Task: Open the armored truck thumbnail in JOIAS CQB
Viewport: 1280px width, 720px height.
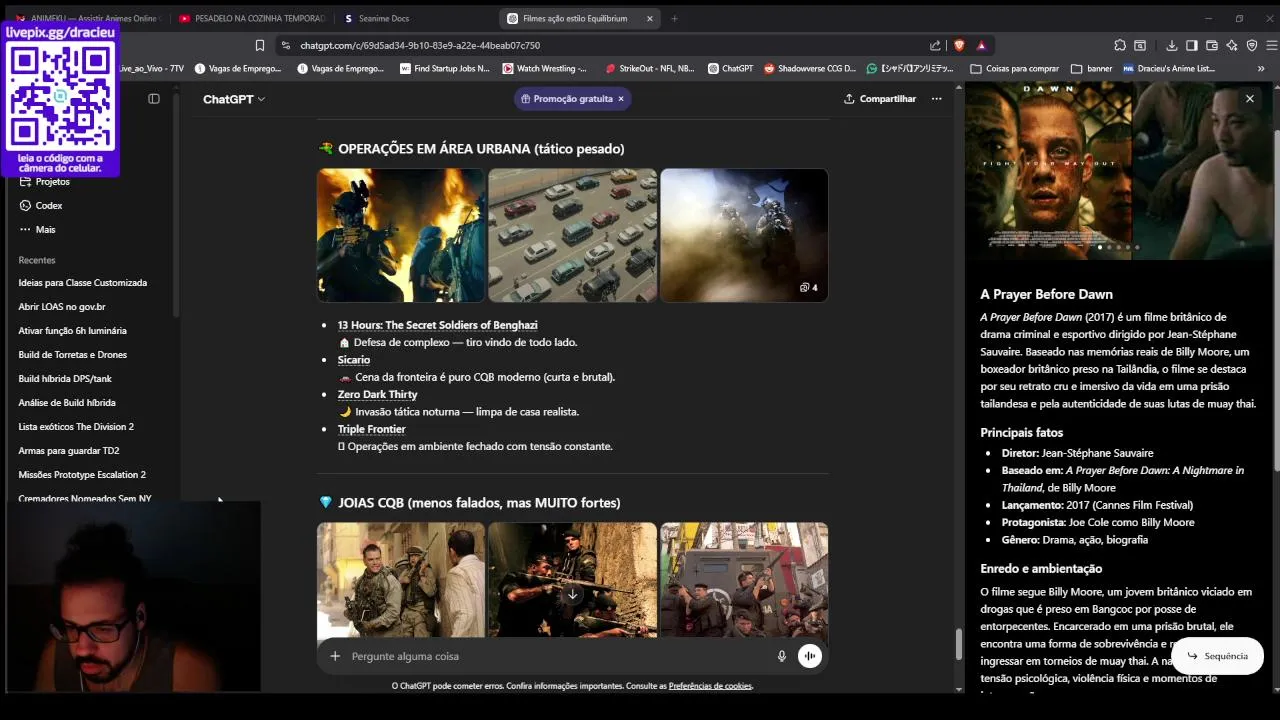Action: 744,580
